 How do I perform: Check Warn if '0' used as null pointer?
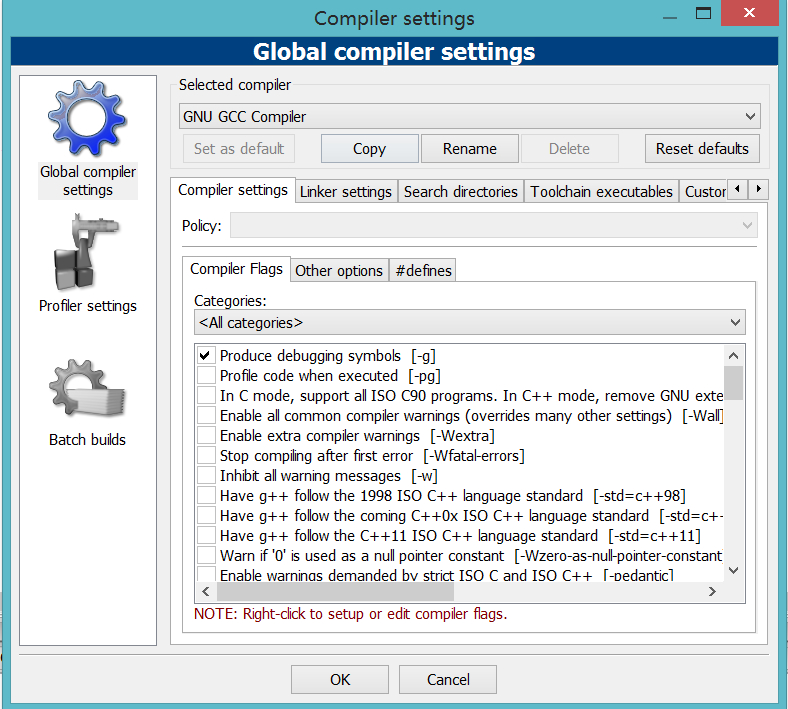206,556
